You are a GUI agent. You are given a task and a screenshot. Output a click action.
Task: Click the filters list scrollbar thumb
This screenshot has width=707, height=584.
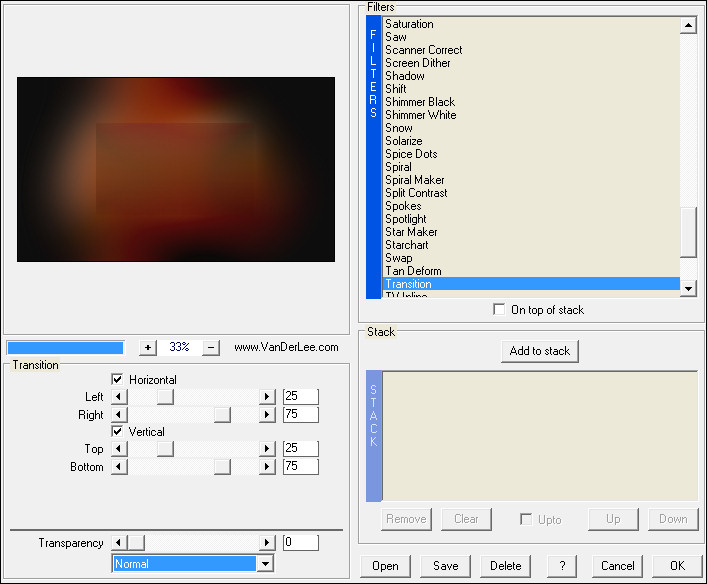[689, 232]
